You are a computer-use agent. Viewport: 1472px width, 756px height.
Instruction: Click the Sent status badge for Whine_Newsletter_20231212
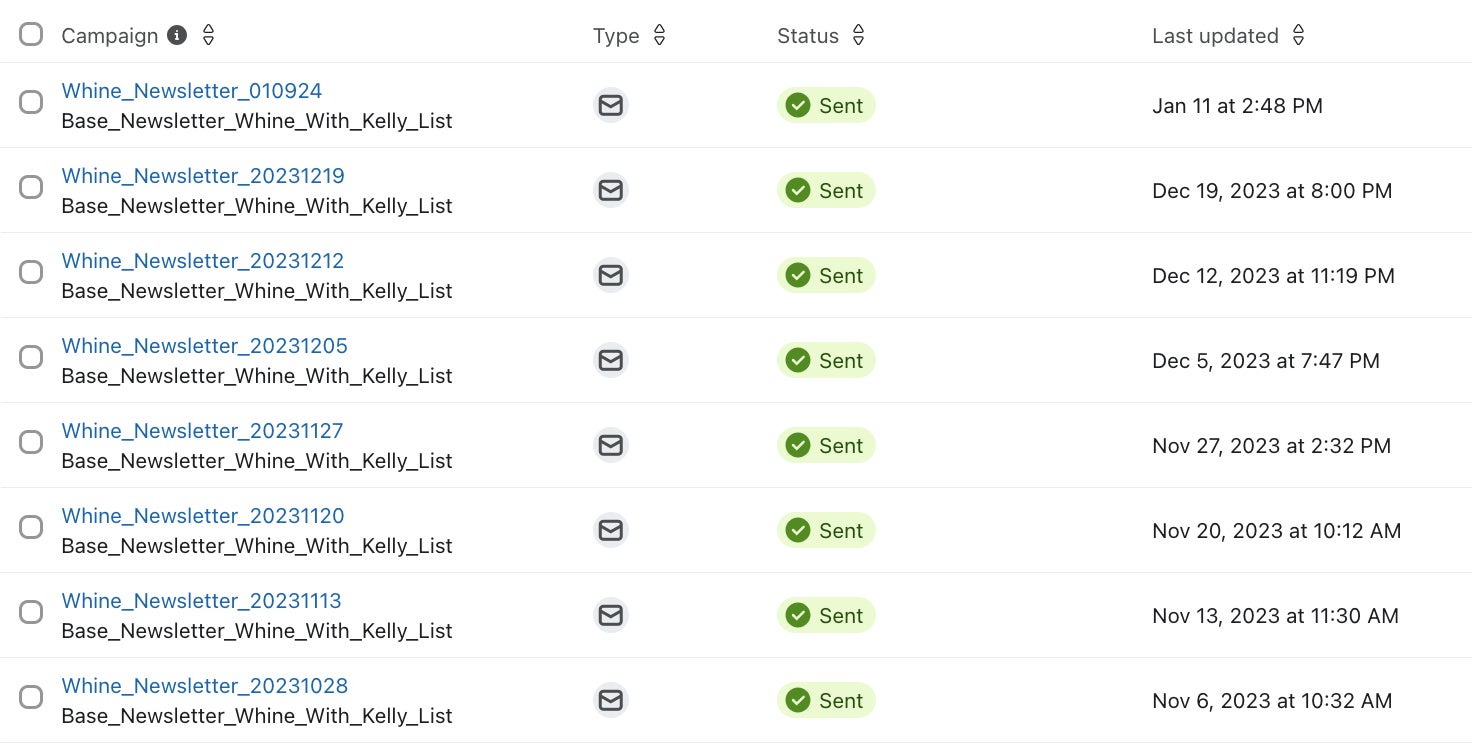[x=825, y=275]
